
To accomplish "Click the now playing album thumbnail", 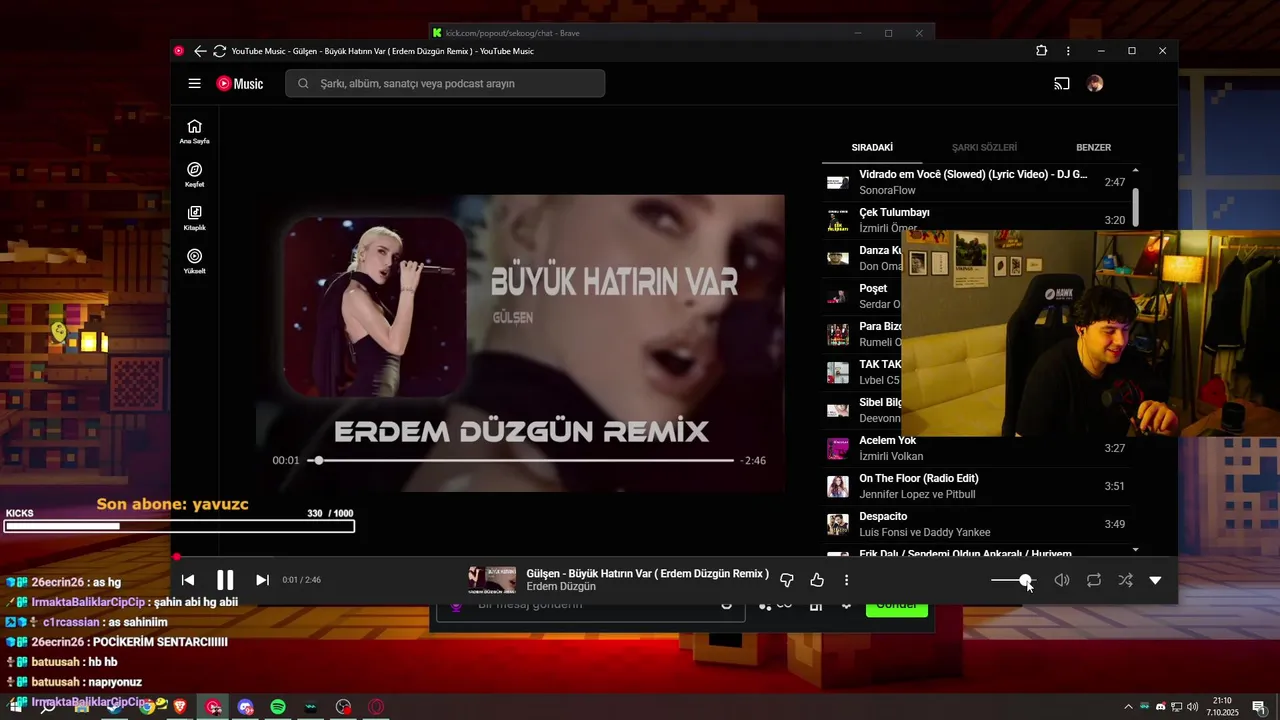I will coord(492,580).
